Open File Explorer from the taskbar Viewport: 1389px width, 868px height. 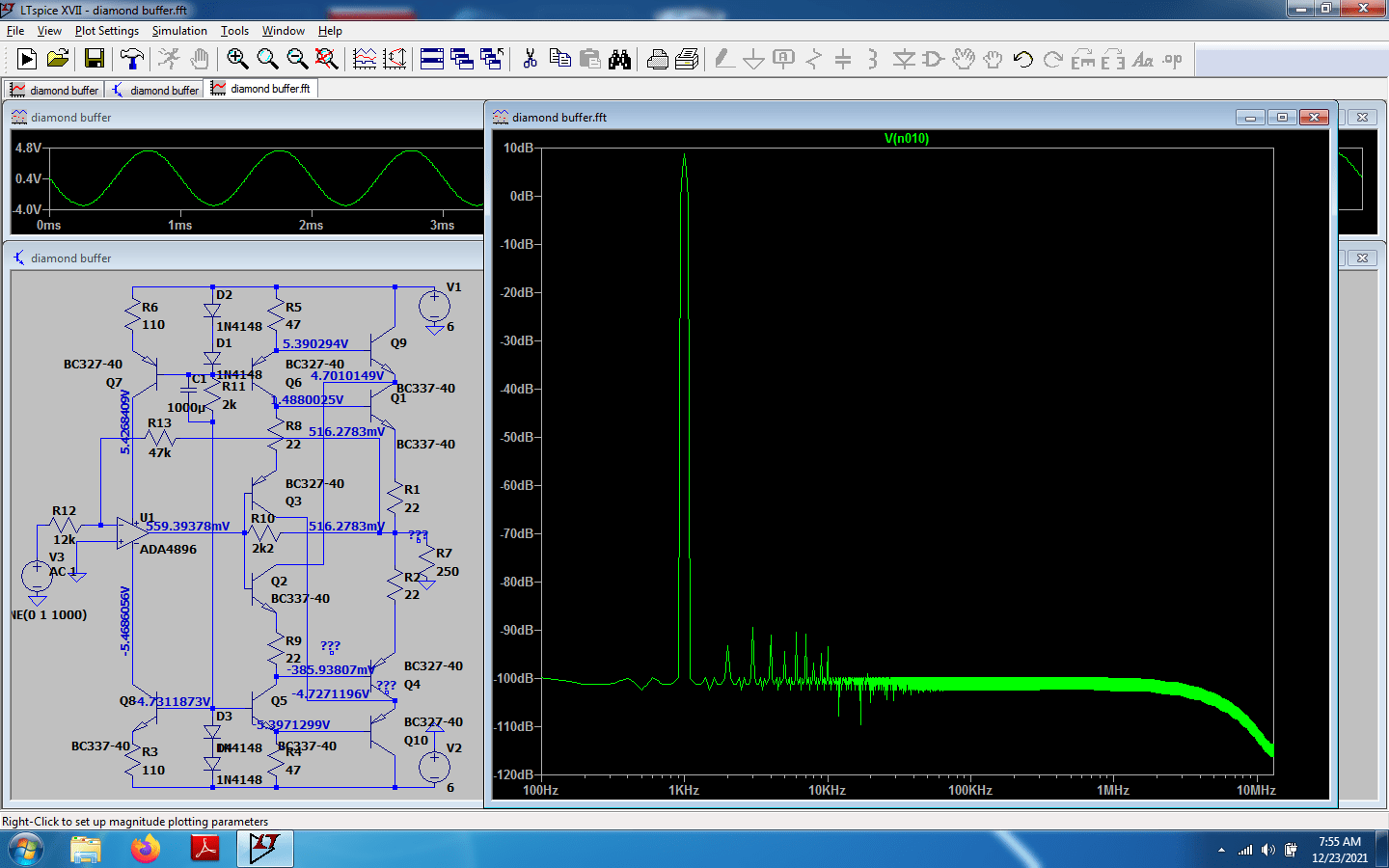click(x=86, y=850)
